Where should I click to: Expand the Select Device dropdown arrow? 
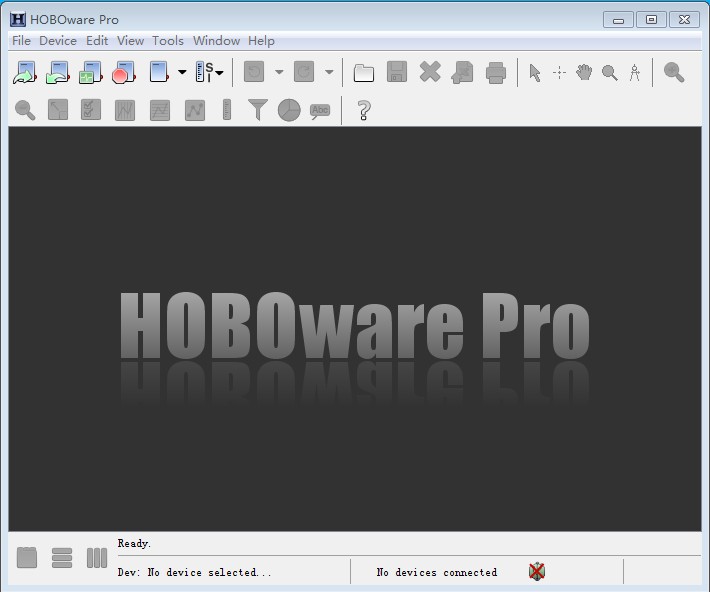pos(182,72)
